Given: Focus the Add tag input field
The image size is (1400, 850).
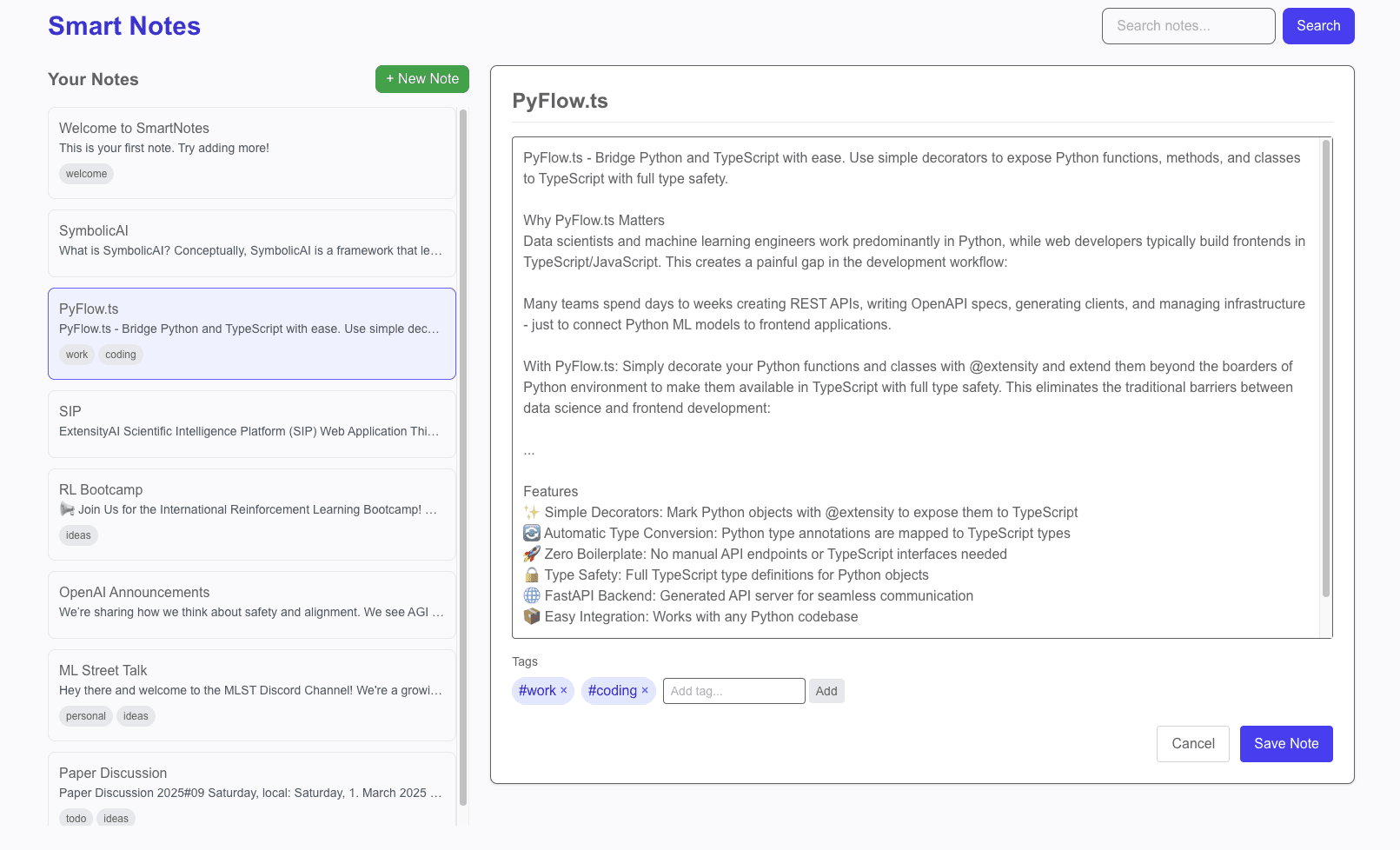Looking at the screenshot, I should (733, 691).
